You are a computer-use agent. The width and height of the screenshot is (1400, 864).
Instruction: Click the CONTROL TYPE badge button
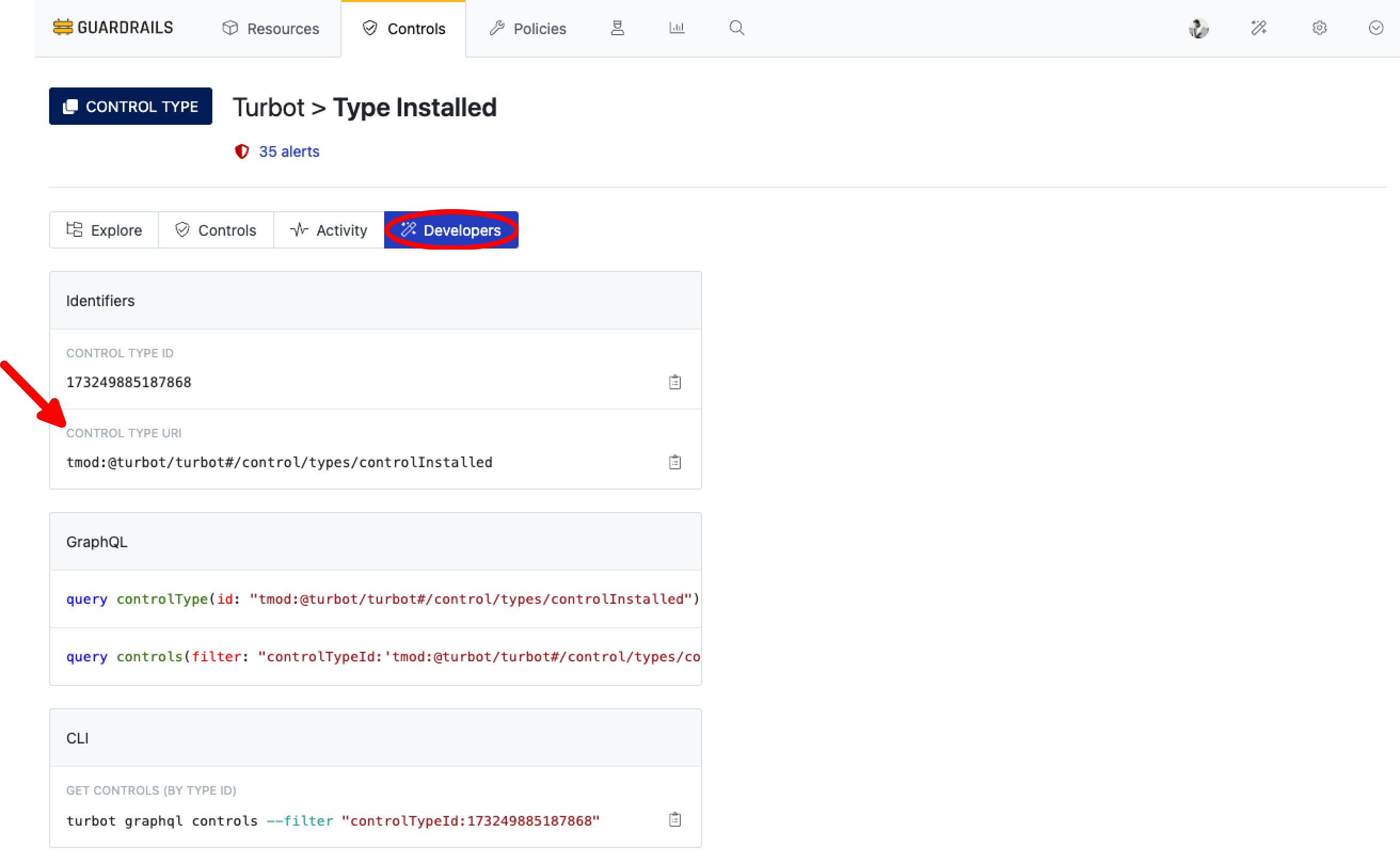[x=130, y=106]
